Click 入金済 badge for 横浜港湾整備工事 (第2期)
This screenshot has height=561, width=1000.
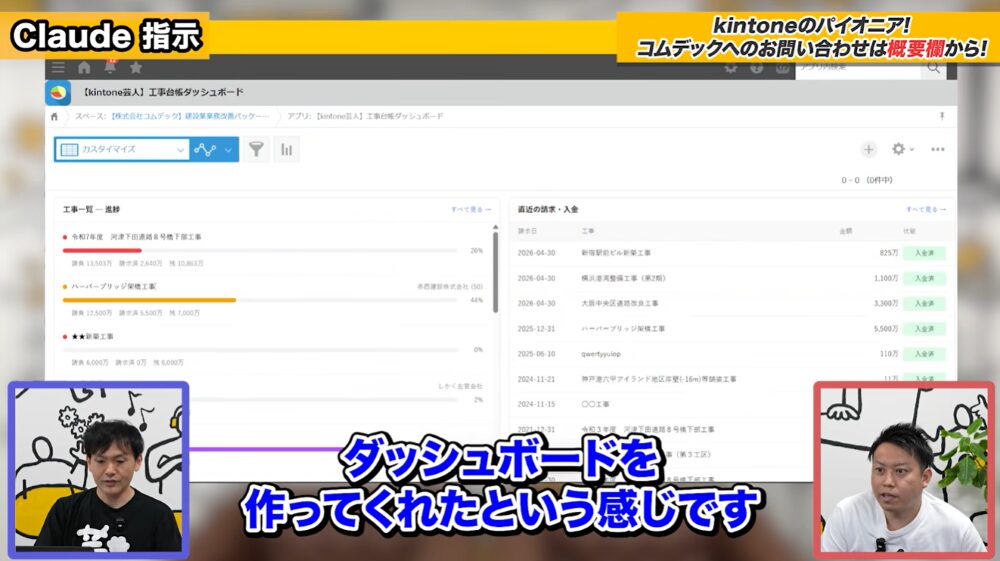click(x=924, y=279)
